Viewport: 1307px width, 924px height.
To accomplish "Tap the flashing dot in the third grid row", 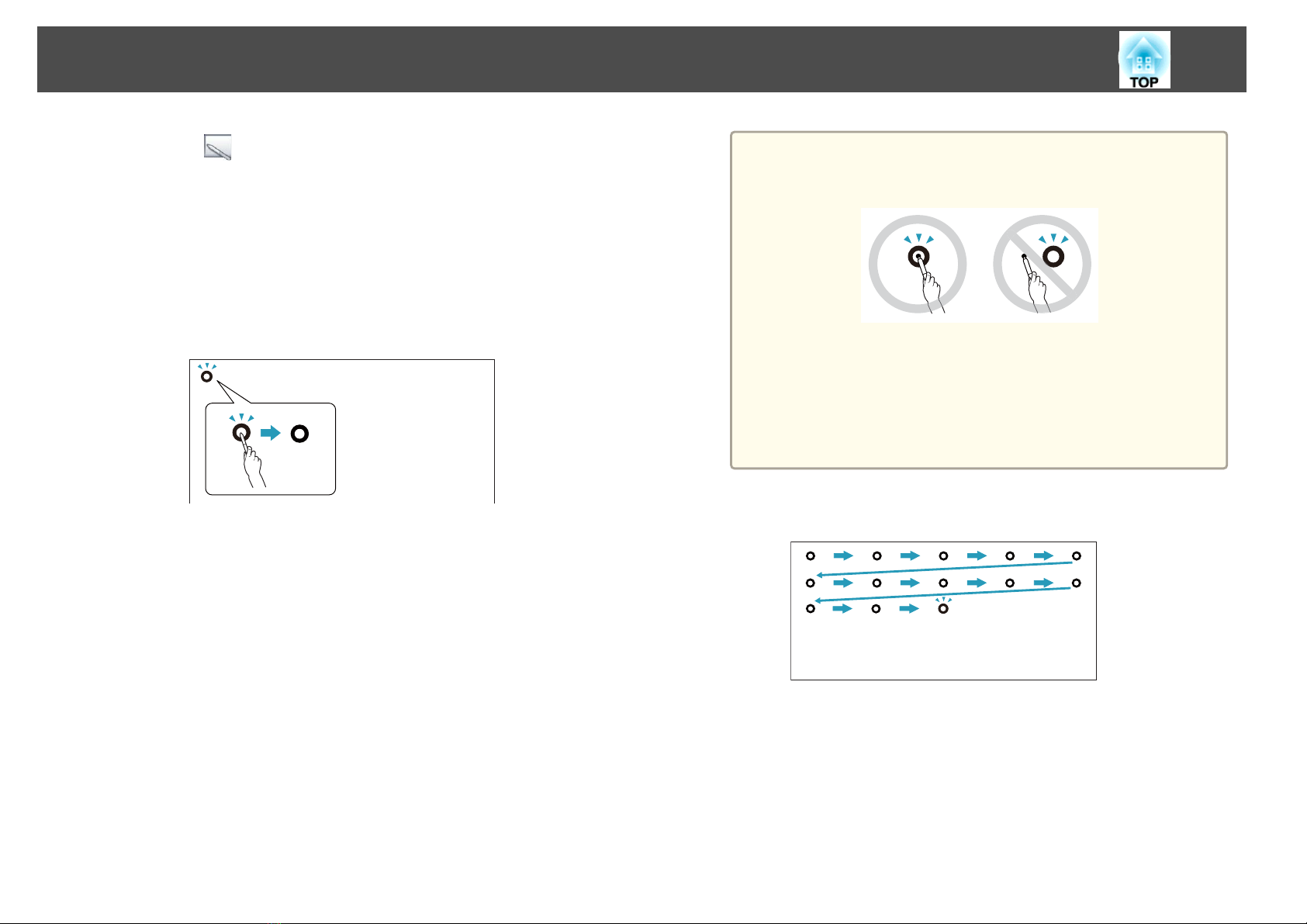I will click(x=943, y=609).
